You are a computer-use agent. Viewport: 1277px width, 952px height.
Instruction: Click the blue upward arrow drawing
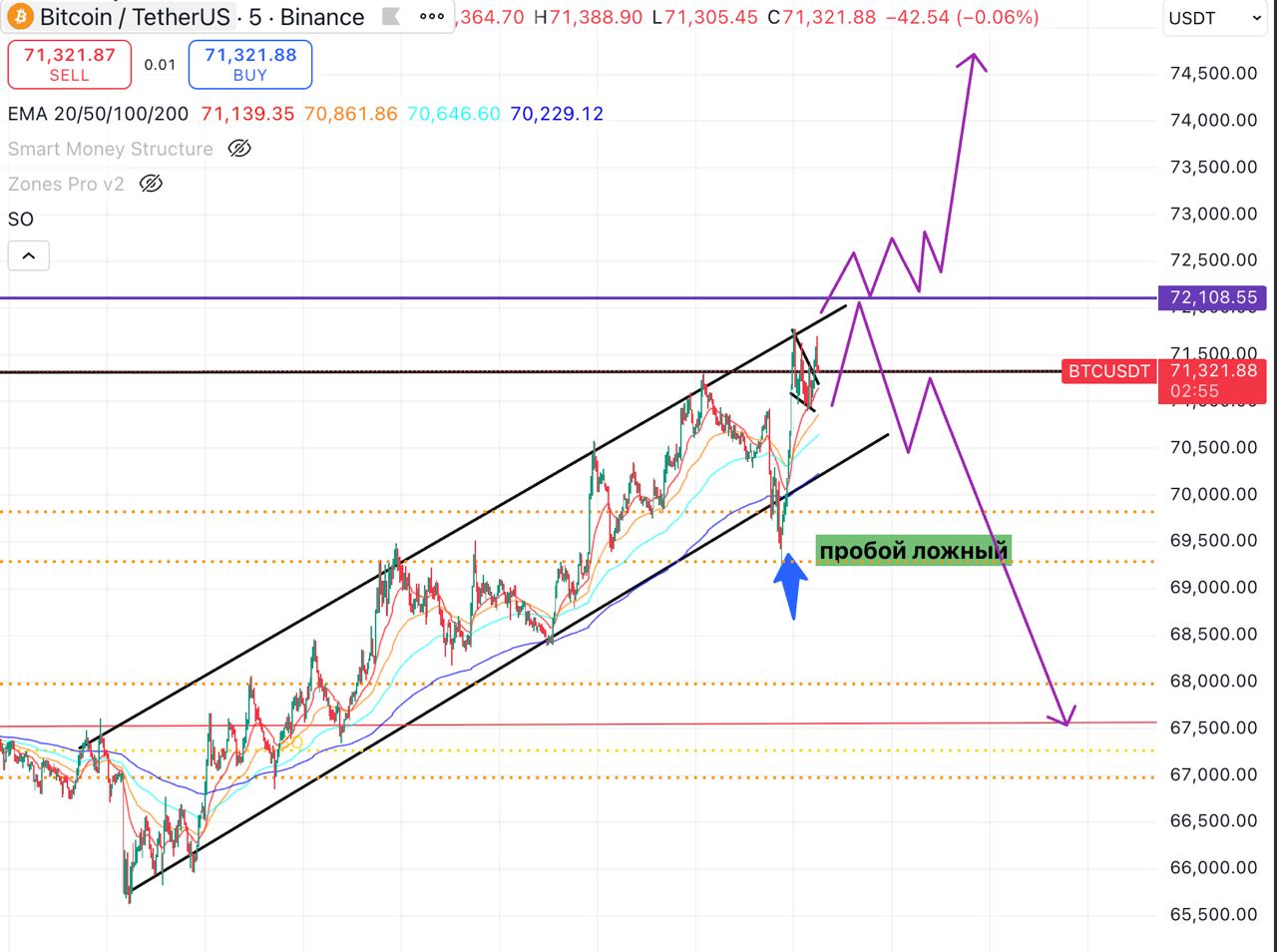[x=791, y=586]
